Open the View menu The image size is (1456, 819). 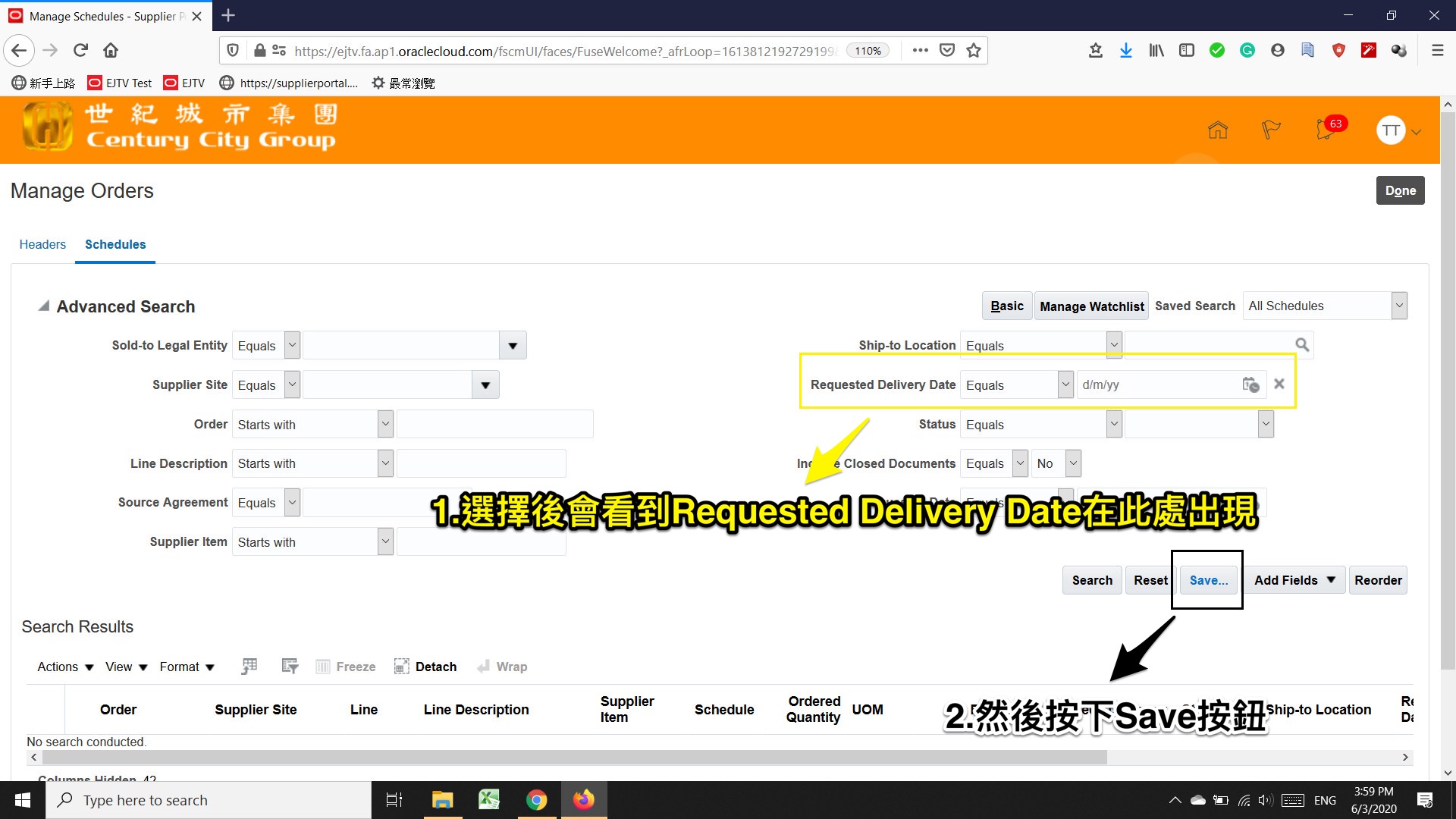coord(127,667)
